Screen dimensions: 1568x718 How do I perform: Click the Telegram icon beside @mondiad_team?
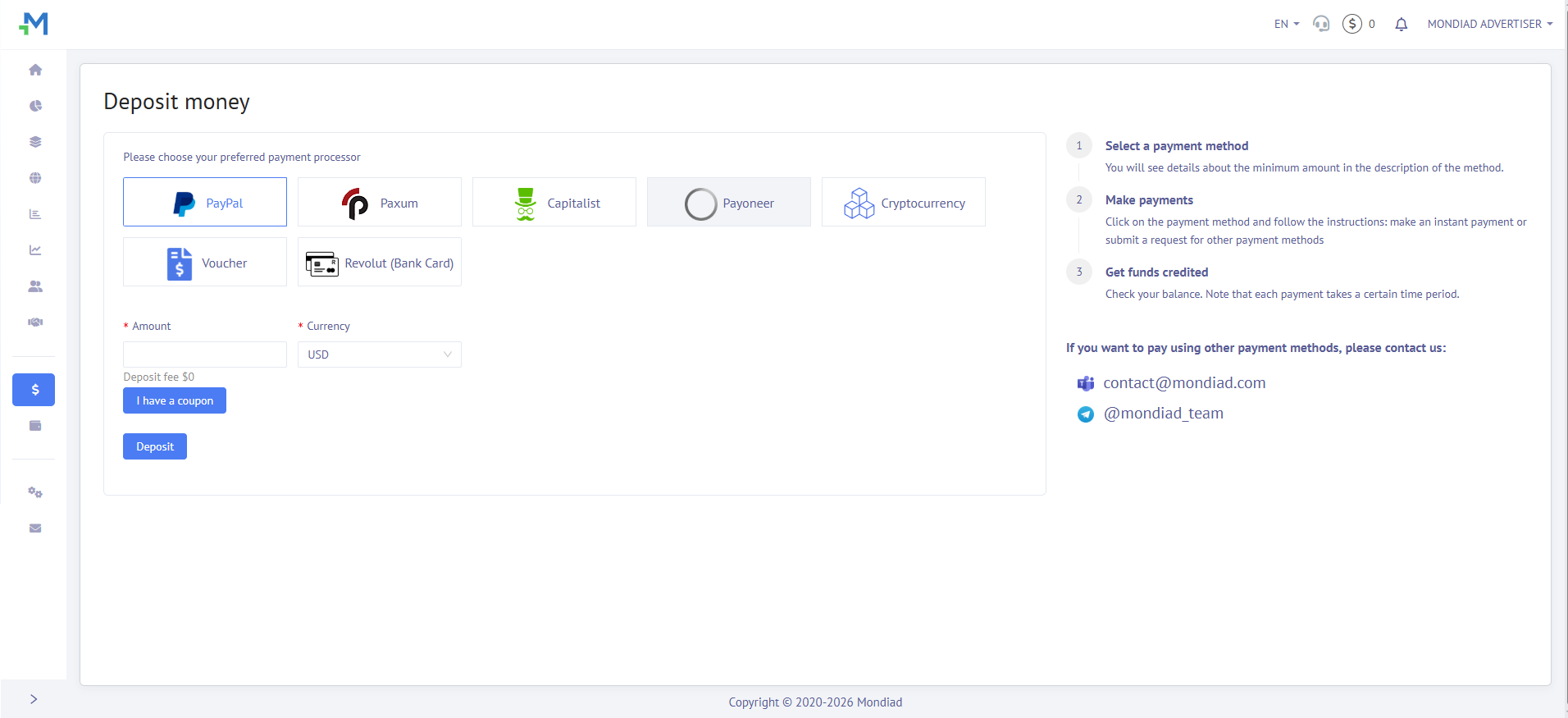click(x=1086, y=414)
